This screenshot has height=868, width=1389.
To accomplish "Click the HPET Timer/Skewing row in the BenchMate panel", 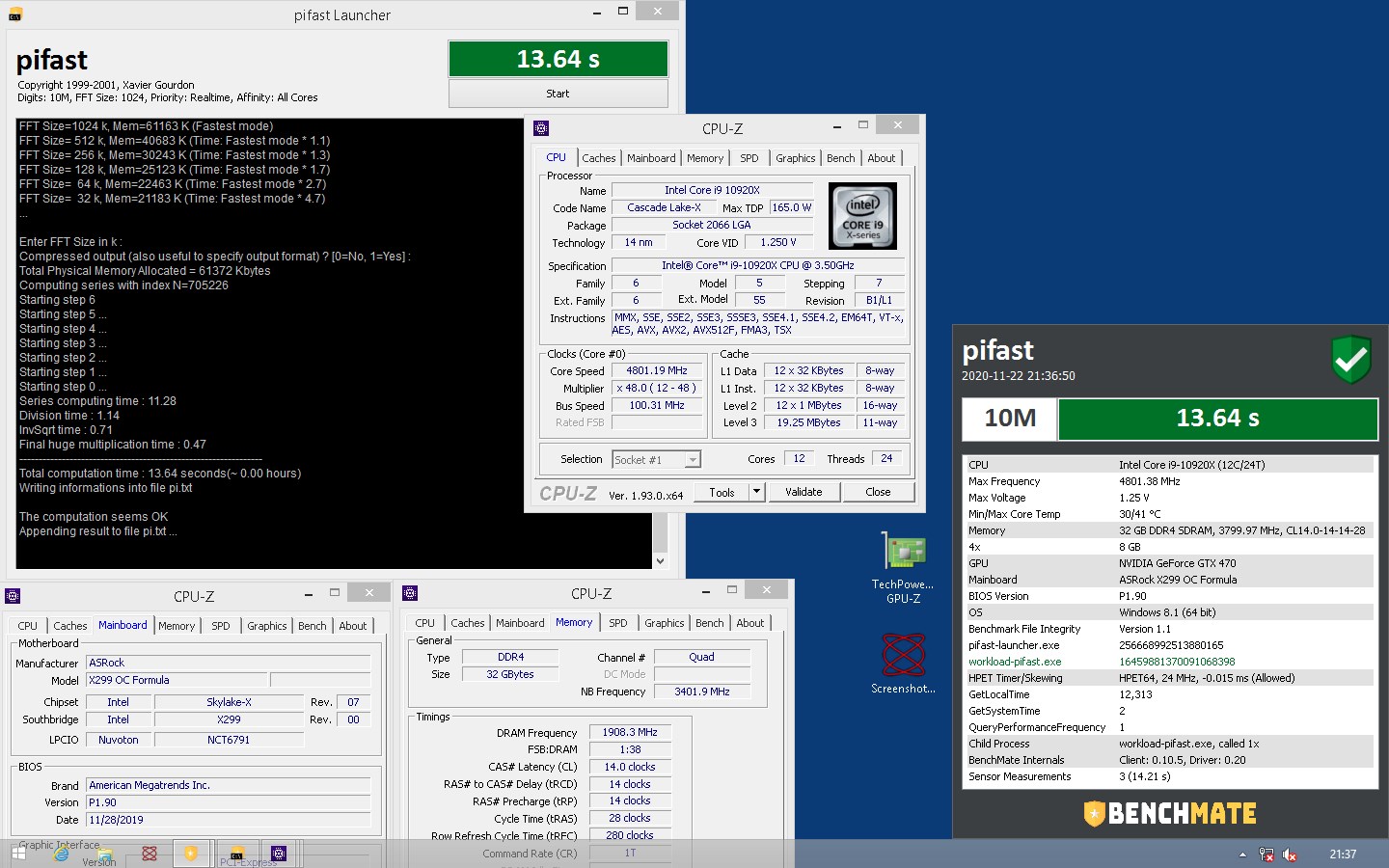I will pyautogui.click(x=1170, y=678).
